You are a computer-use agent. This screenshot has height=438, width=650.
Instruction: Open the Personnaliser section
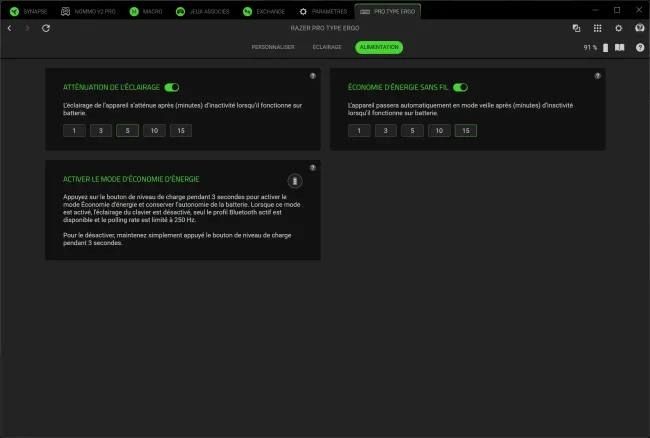click(x=273, y=47)
